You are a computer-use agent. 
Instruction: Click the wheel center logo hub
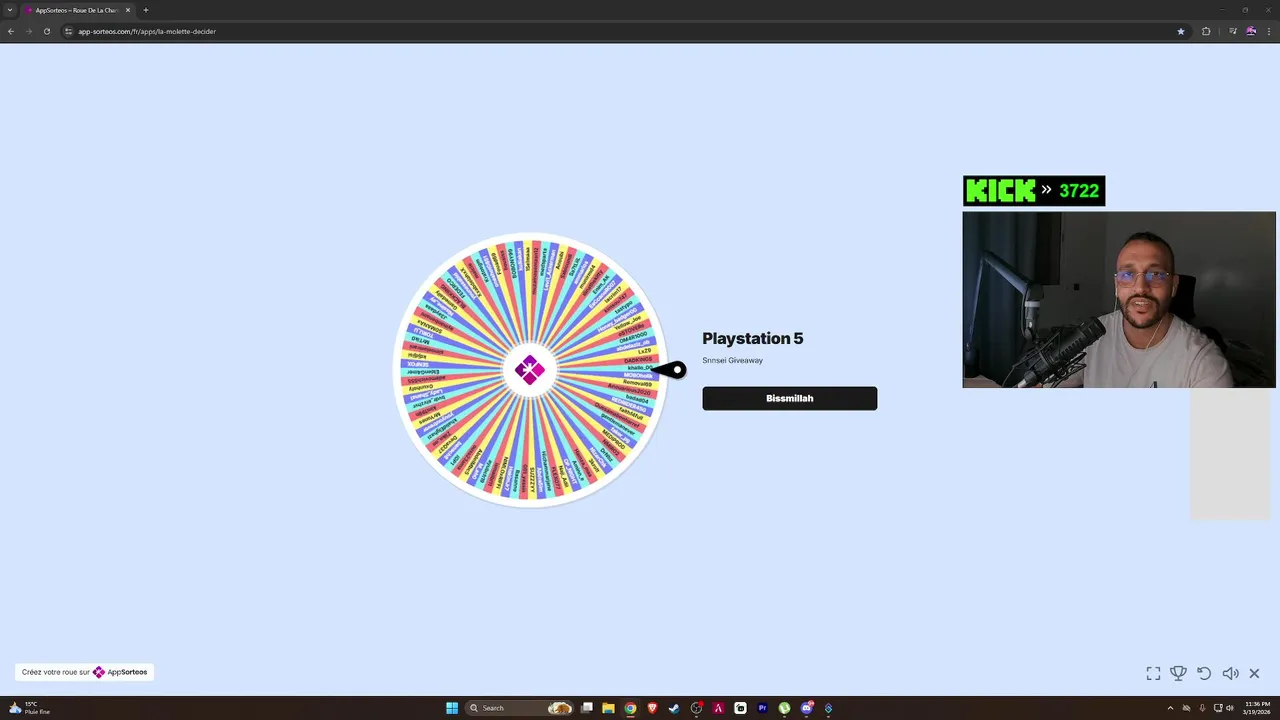point(530,370)
